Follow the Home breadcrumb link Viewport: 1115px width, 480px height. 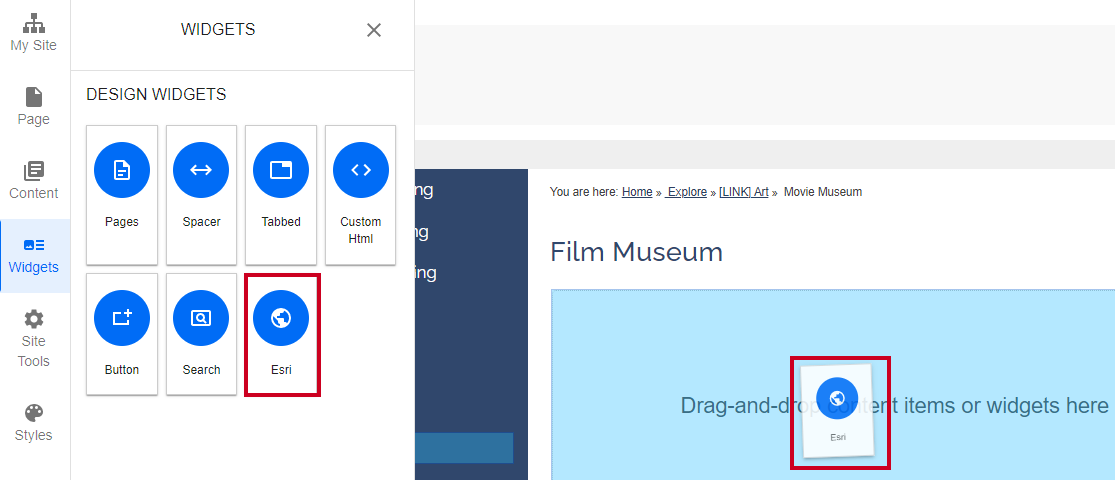point(637,192)
